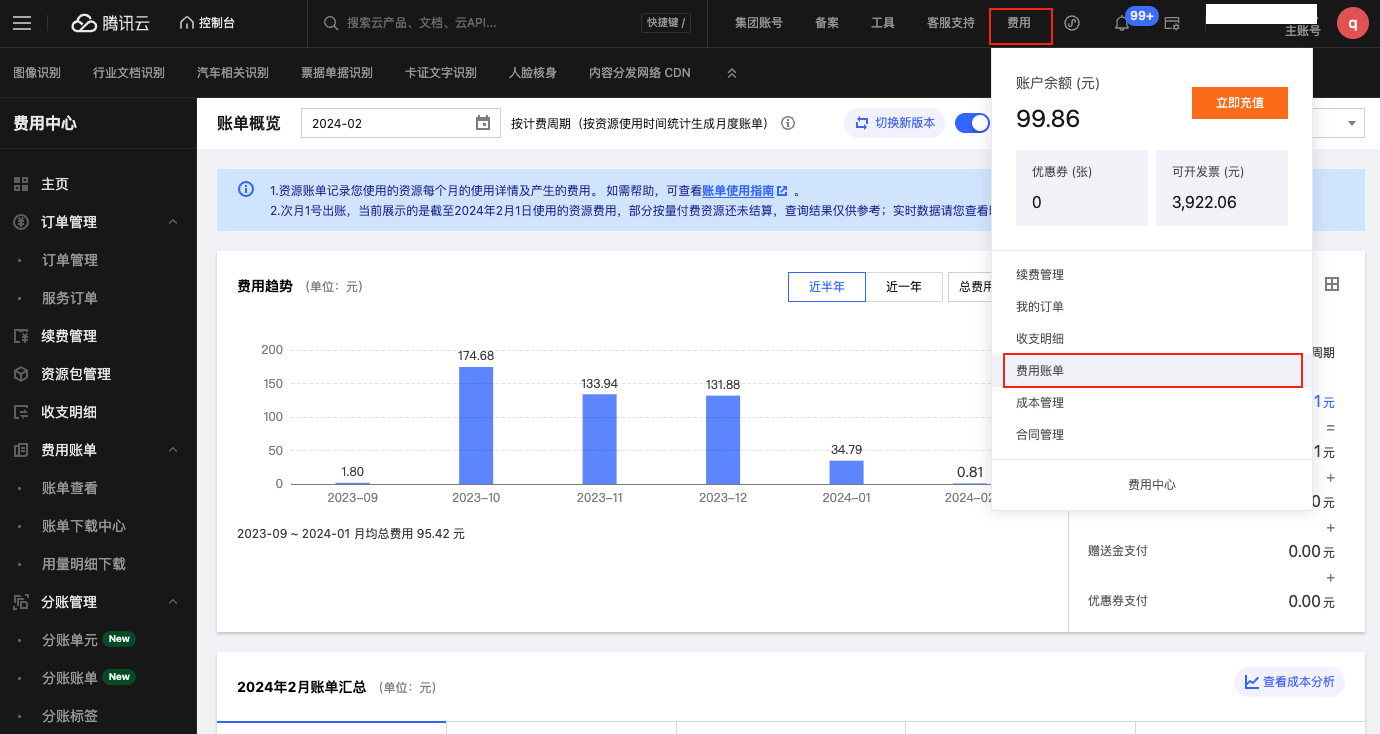
Task: Open the dropdown arrow at header right
Action: click(x=1353, y=123)
